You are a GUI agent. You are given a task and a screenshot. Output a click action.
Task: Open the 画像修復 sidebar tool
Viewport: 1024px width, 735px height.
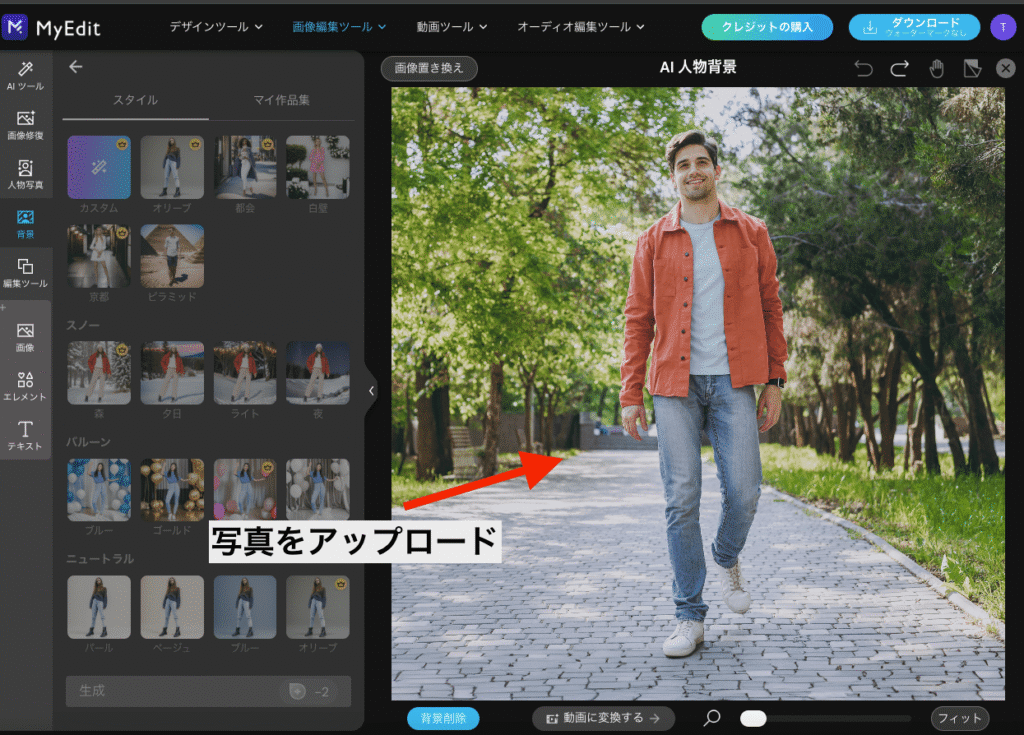click(x=25, y=125)
